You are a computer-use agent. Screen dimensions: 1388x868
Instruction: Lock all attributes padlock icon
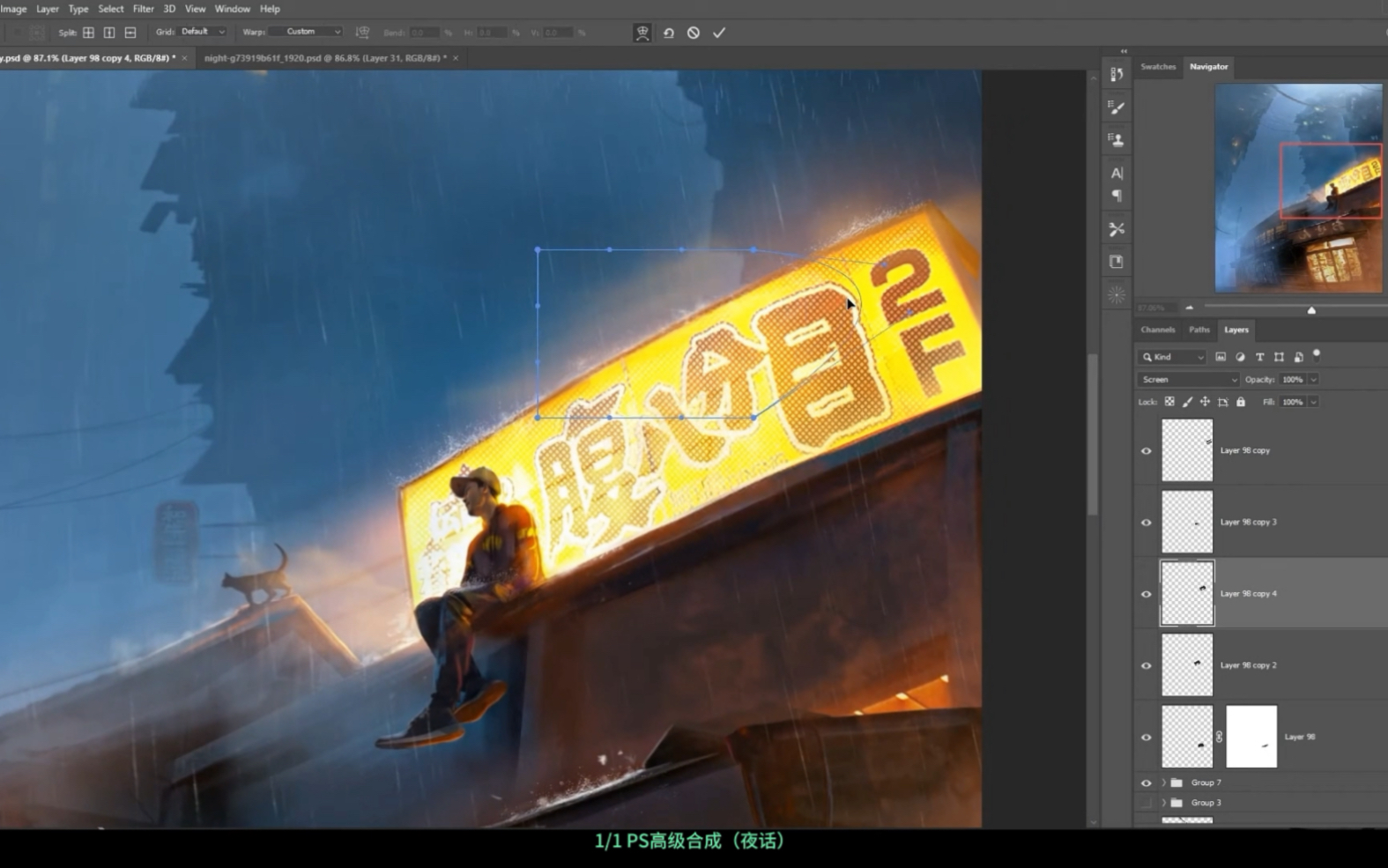(1241, 402)
